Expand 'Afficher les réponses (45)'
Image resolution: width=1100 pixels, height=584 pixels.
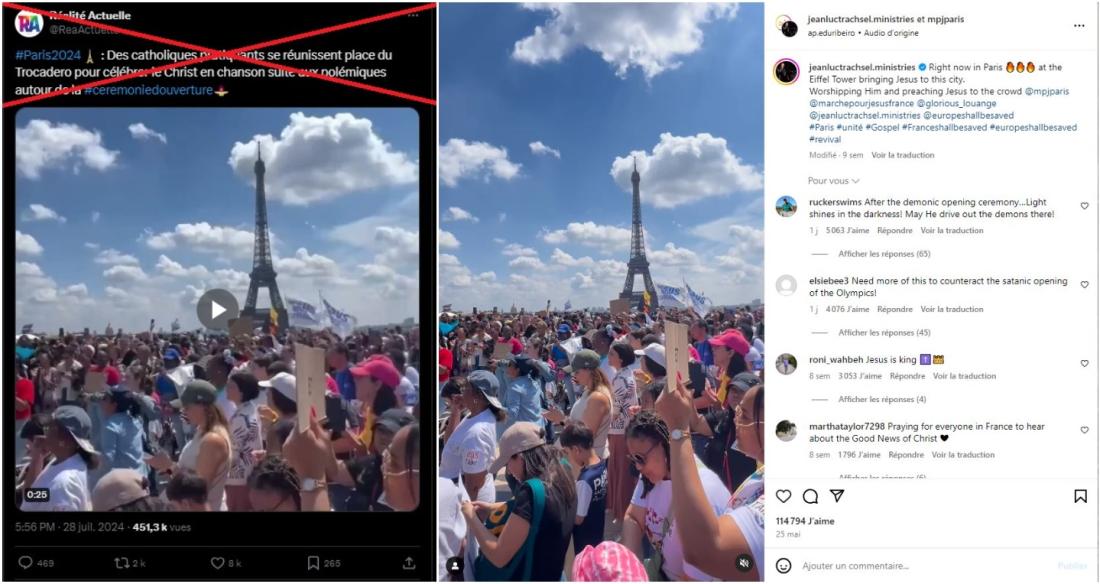coord(884,333)
